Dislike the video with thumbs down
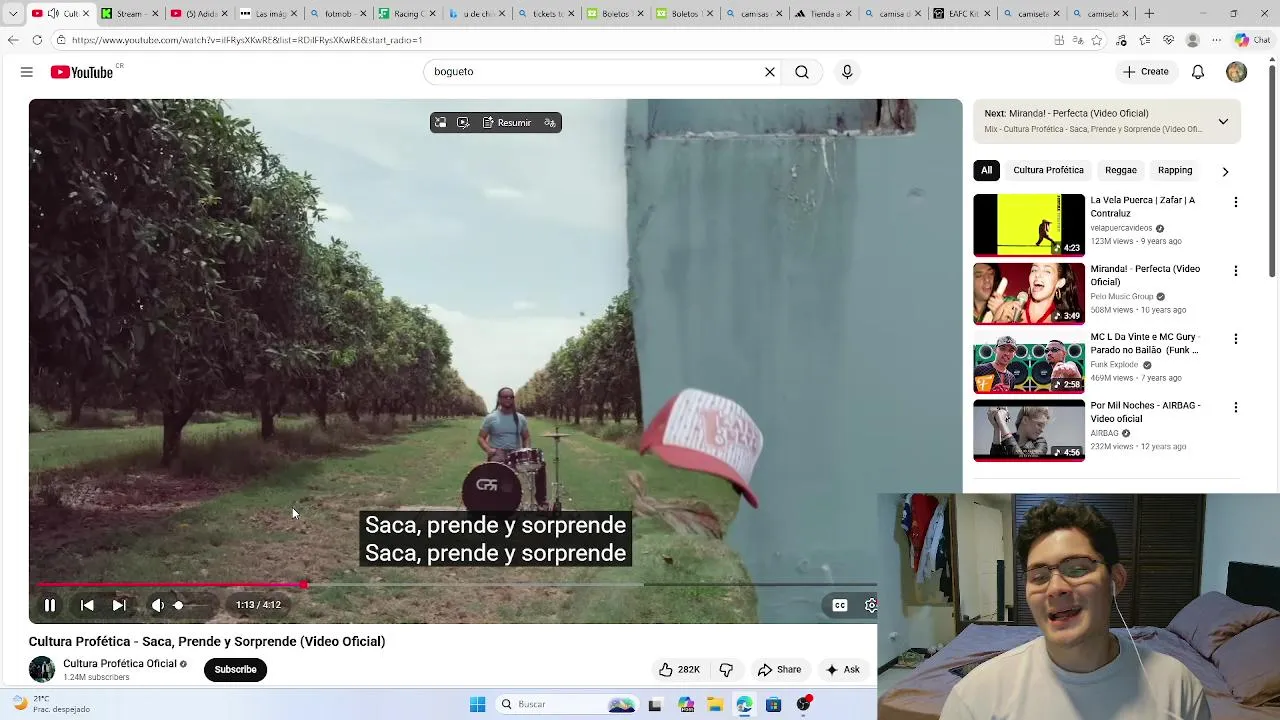The height and width of the screenshot is (720, 1280). click(727, 670)
